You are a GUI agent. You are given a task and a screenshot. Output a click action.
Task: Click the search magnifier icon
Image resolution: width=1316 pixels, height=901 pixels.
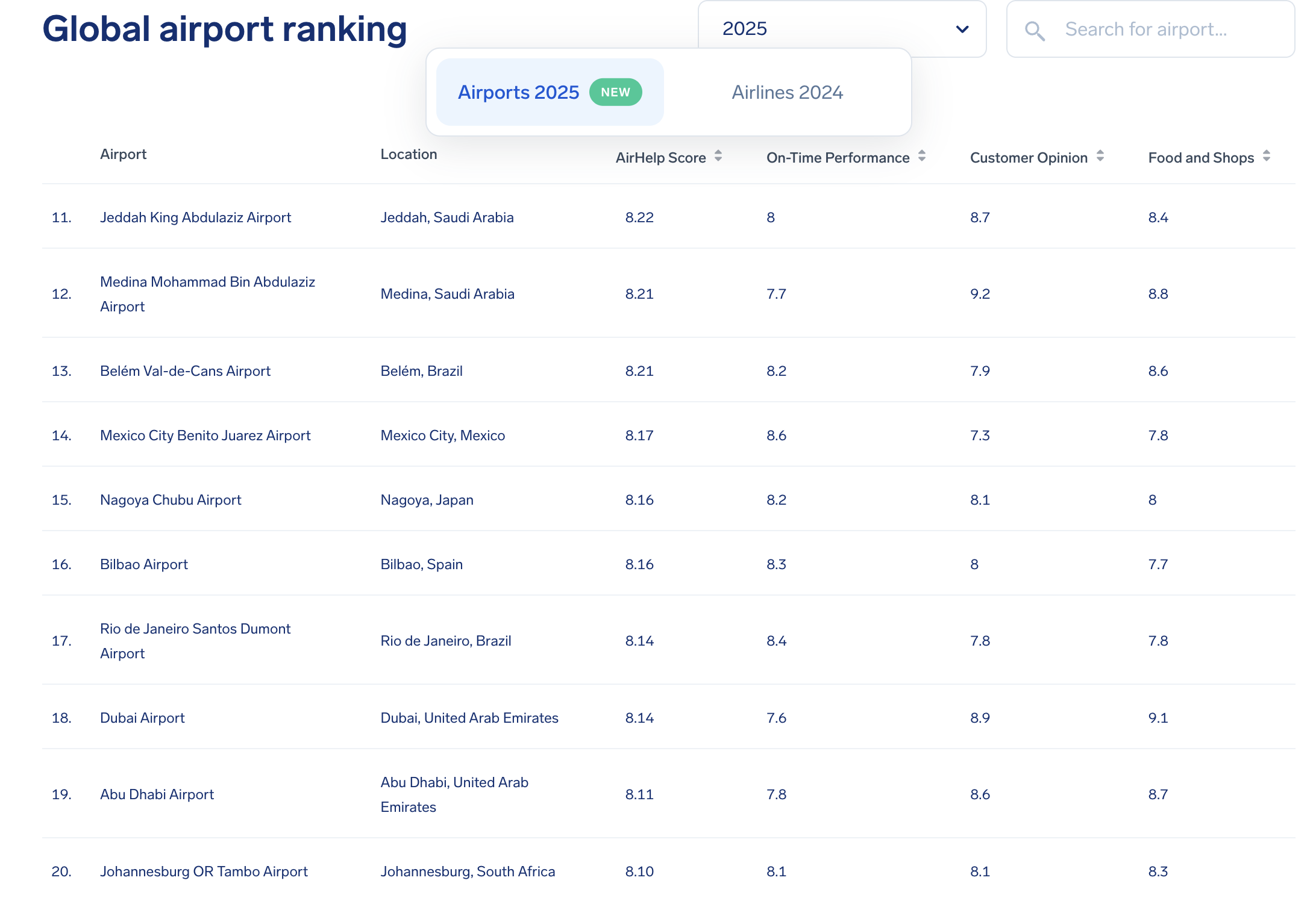click(x=1034, y=30)
